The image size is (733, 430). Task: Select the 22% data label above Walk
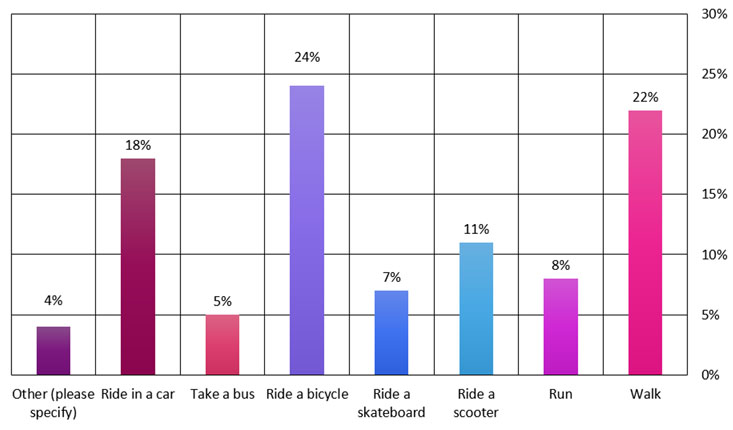[645, 97]
